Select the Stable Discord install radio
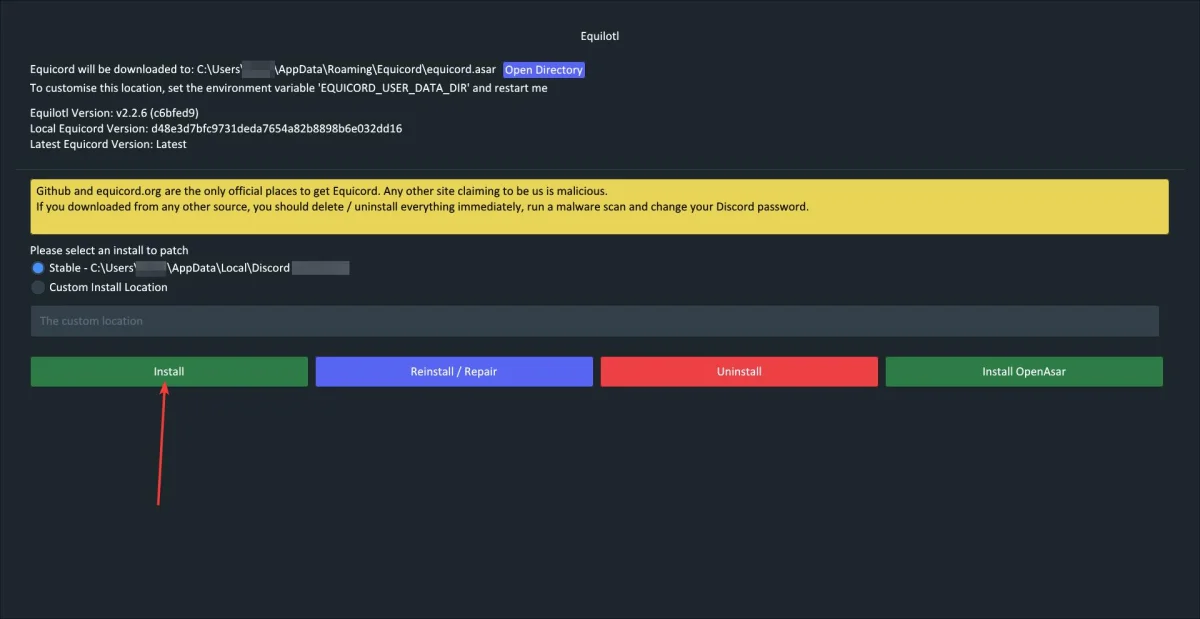This screenshot has width=1200, height=619. pos(39,268)
